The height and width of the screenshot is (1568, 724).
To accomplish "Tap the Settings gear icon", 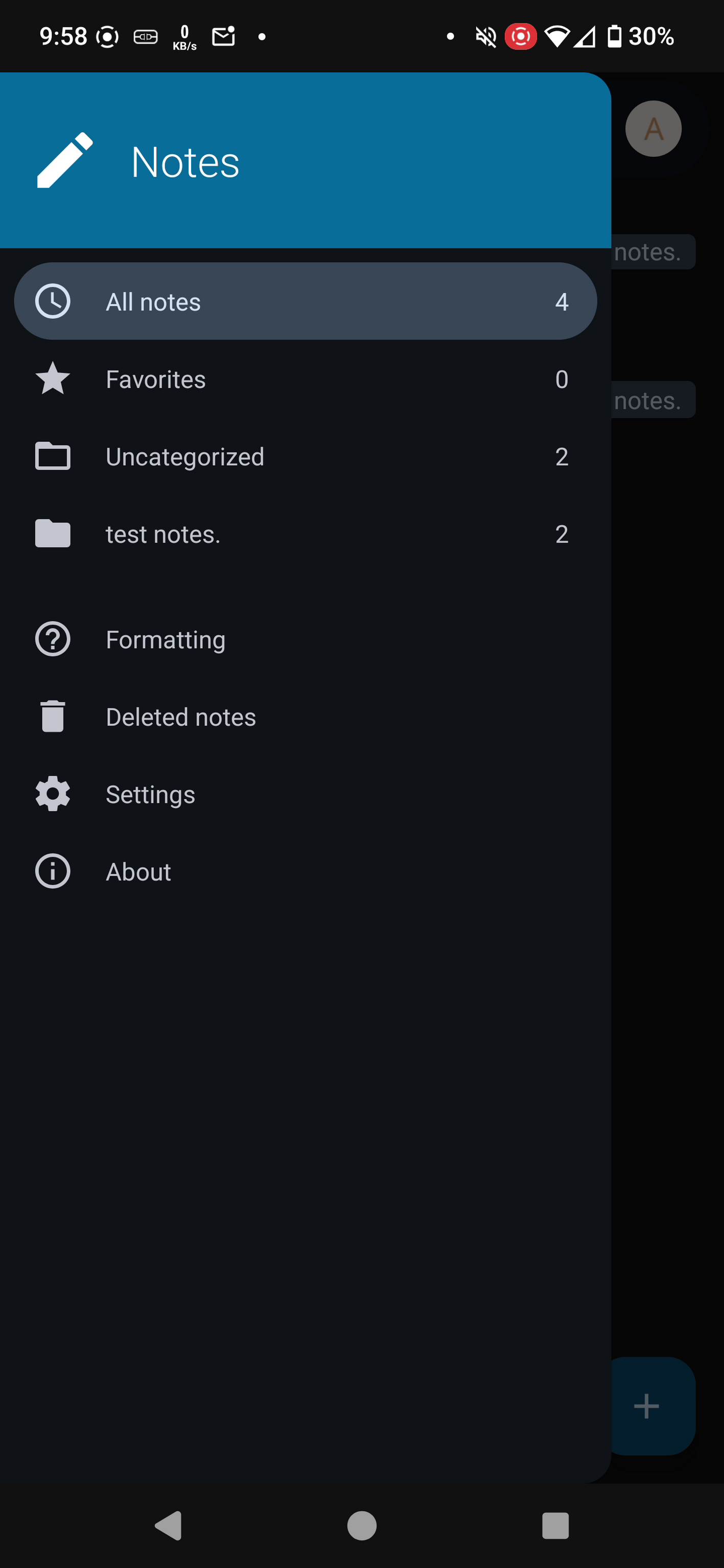I will (53, 794).
